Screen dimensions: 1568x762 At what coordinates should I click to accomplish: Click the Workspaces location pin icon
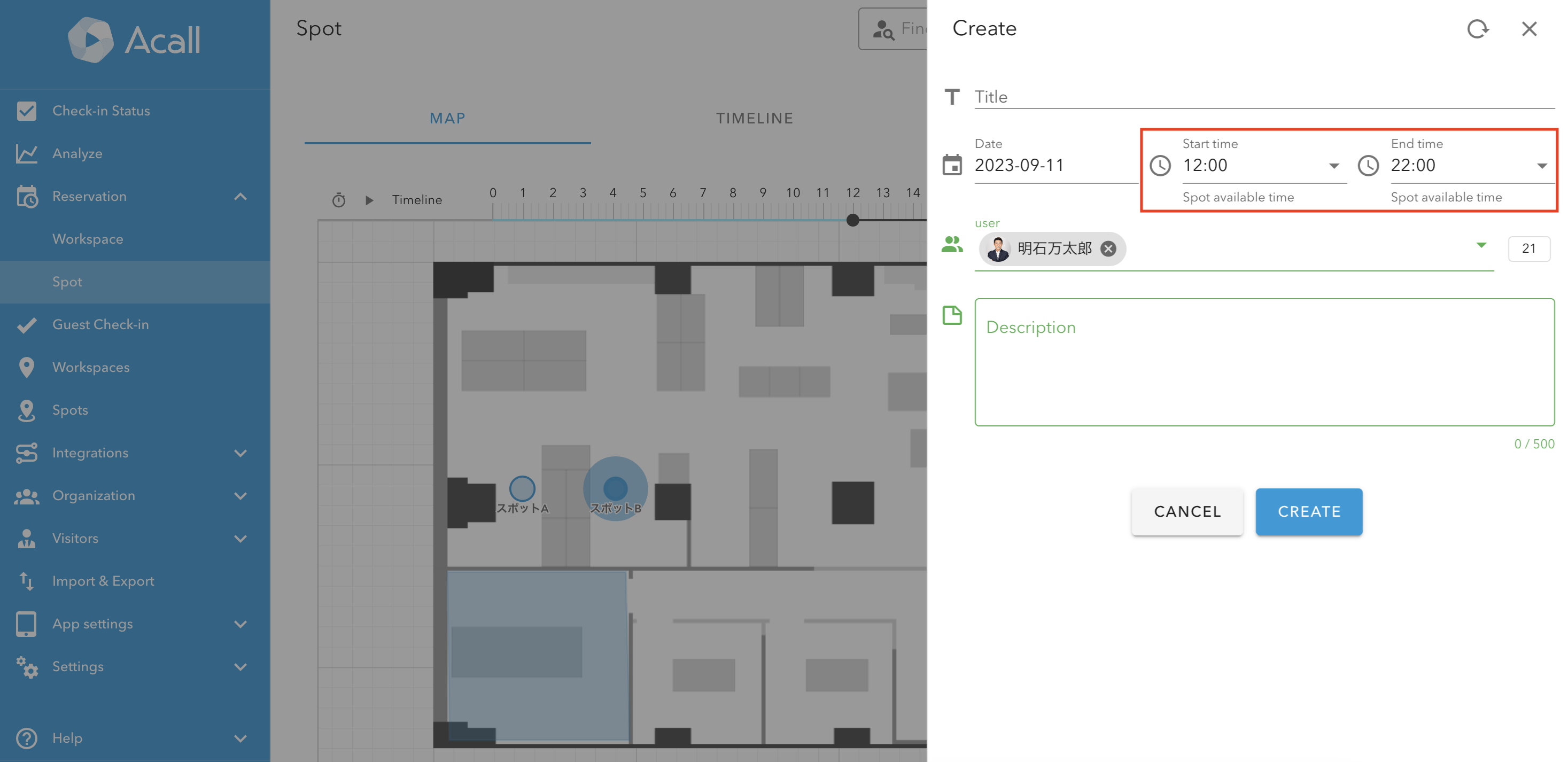coord(26,367)
